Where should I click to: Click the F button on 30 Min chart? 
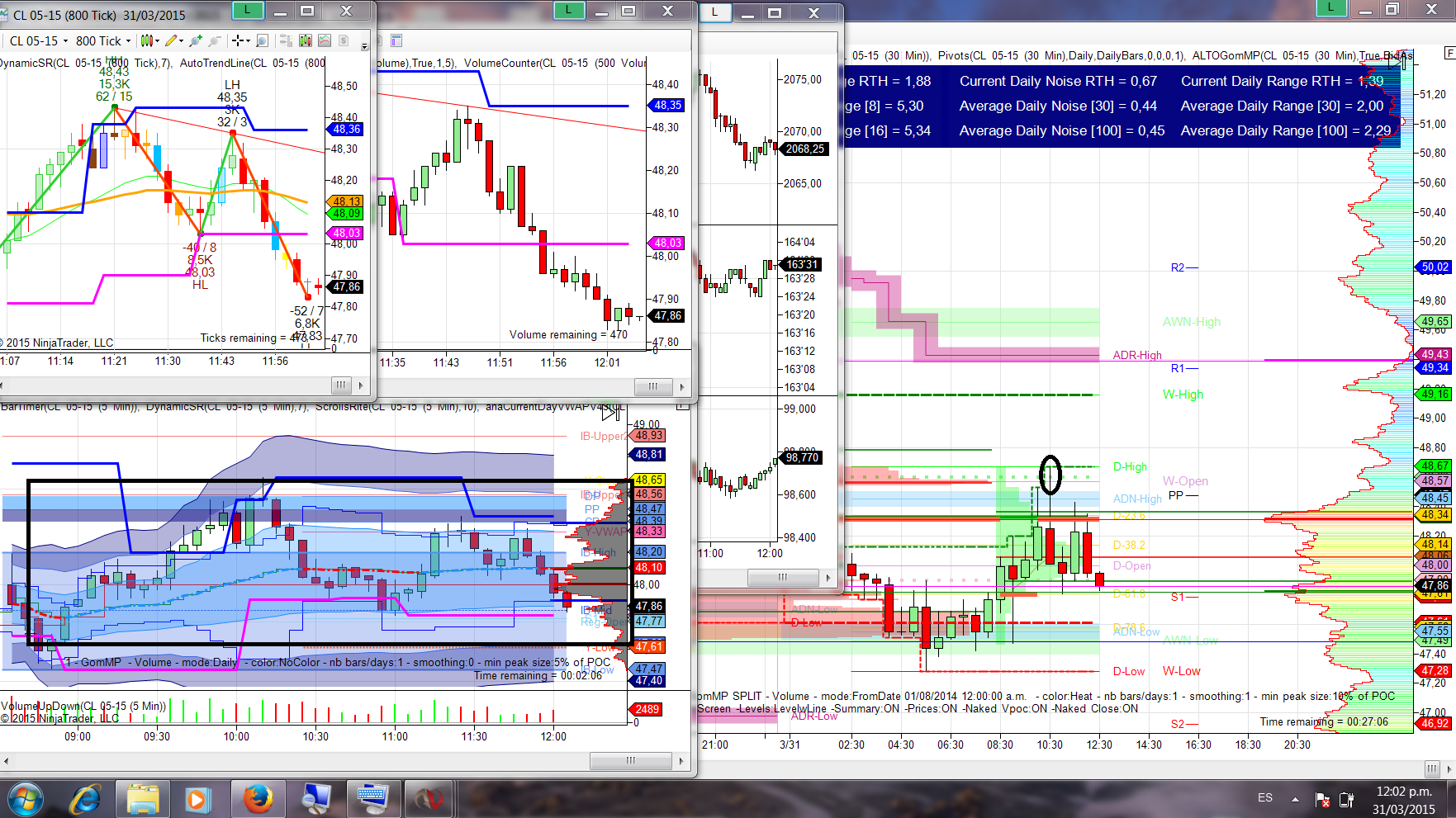[1449, 53]
